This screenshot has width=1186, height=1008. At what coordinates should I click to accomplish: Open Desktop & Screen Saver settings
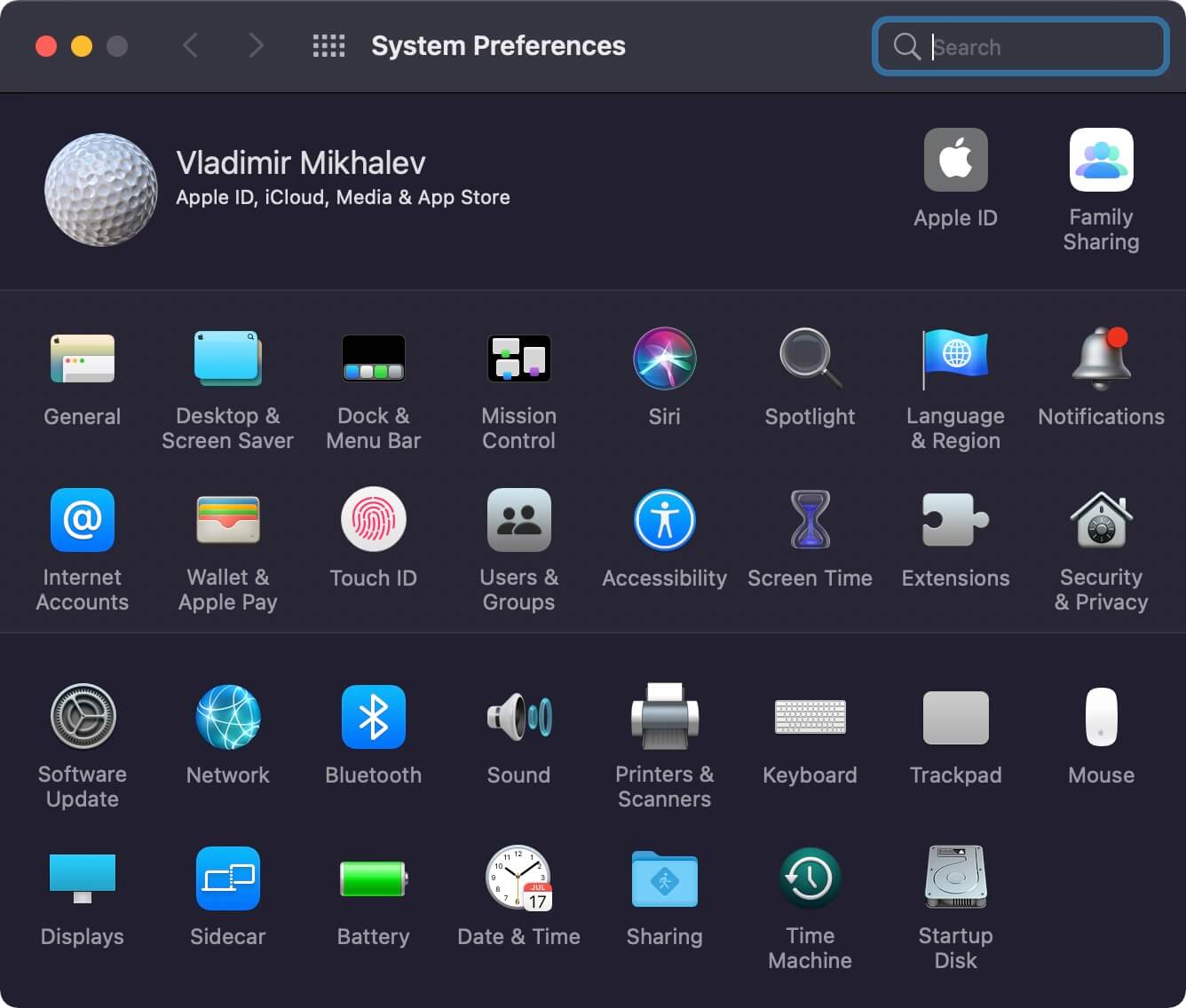click(x=228, y=358)
